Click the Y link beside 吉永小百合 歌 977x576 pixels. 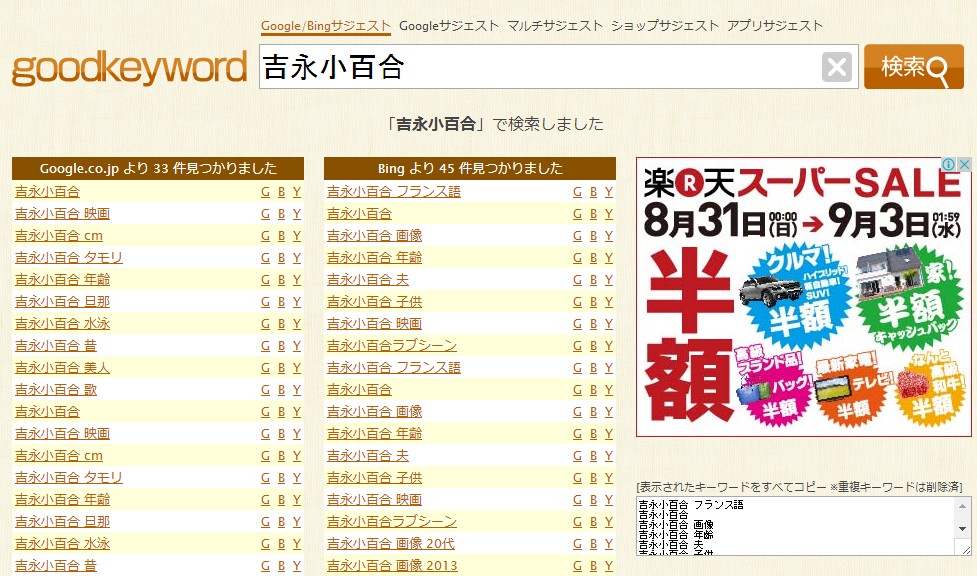[x=297, y=390]
